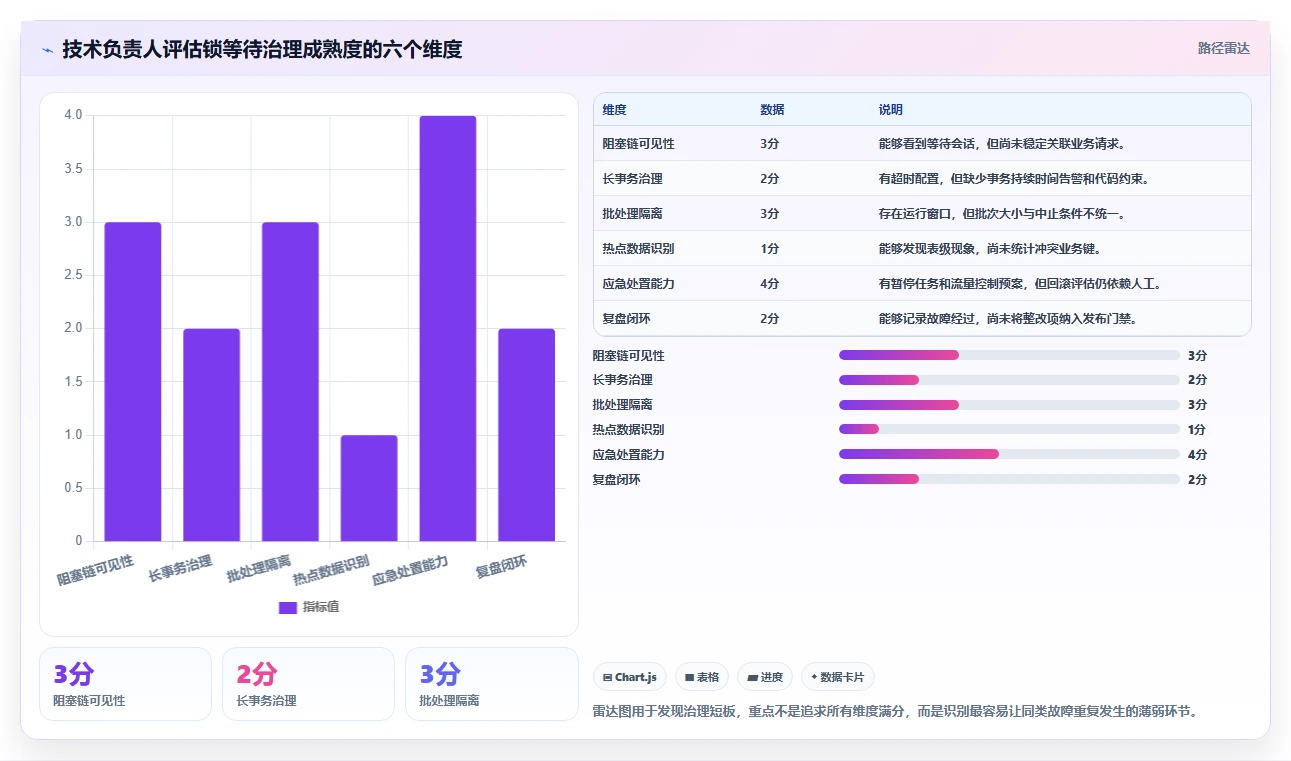This screenshot has height=761, width=1291.
Task: Click the 进度 chip
Action: click(765, 677)
